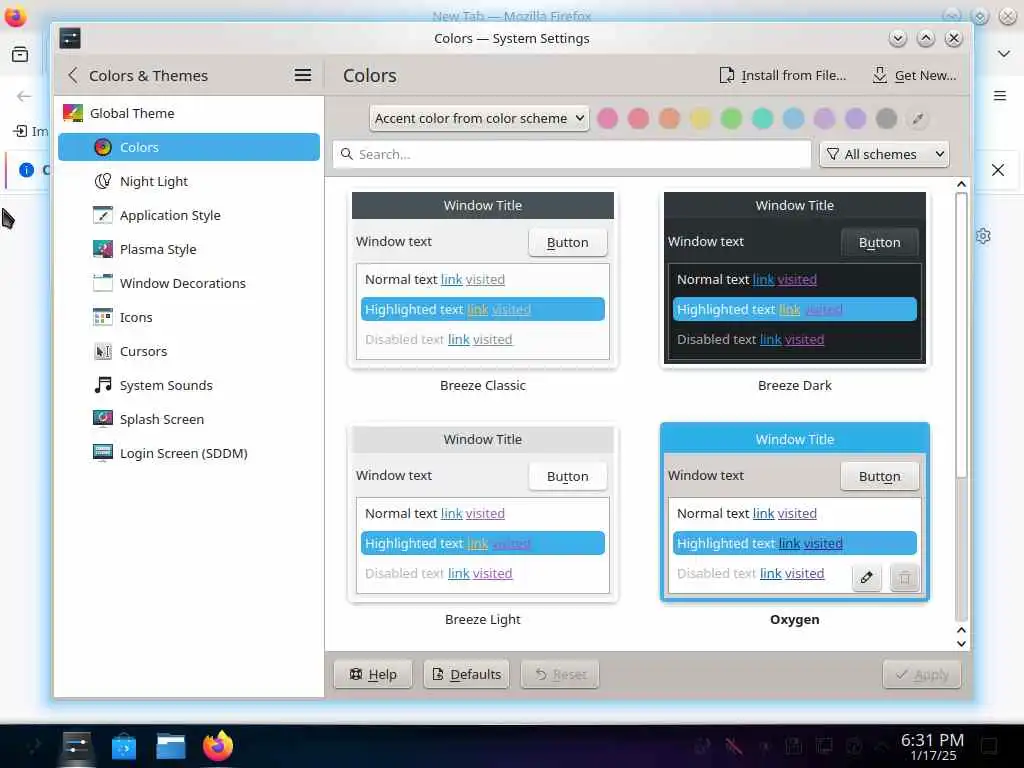Open the Firefox View icon

pos(20,54)
